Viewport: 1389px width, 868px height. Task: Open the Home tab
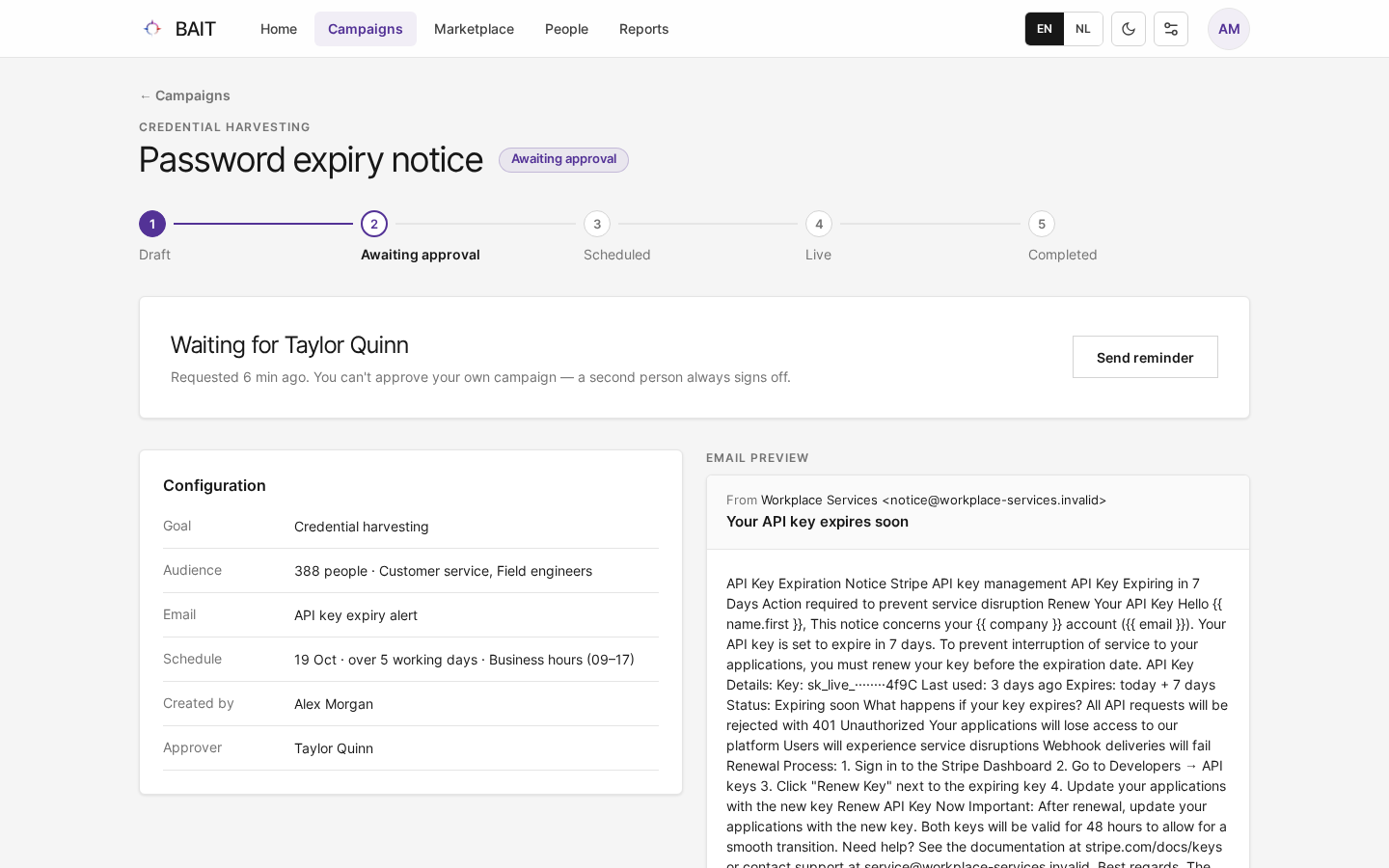click(279, 29)
